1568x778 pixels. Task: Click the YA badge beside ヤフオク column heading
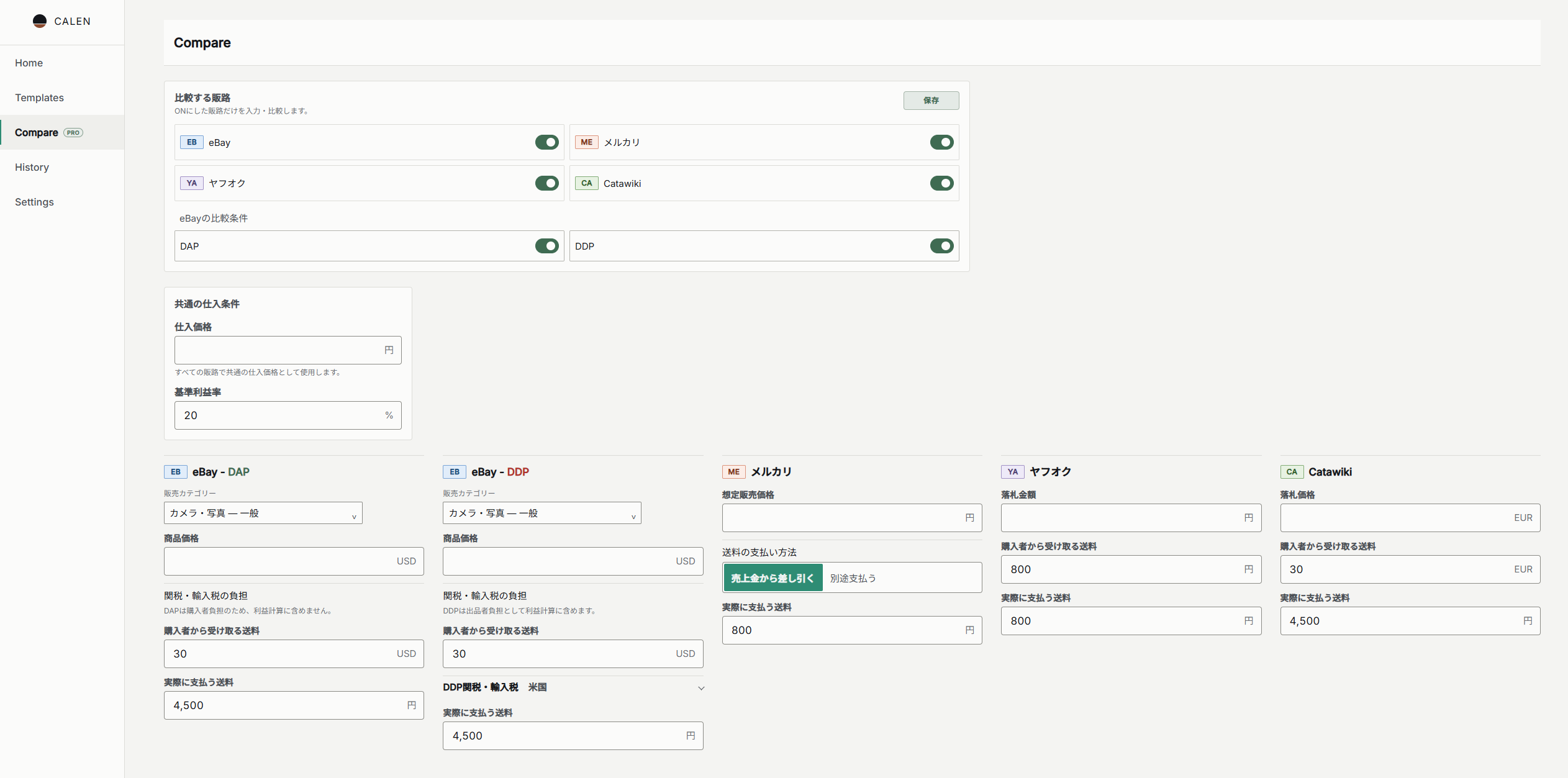point(1013,472)
